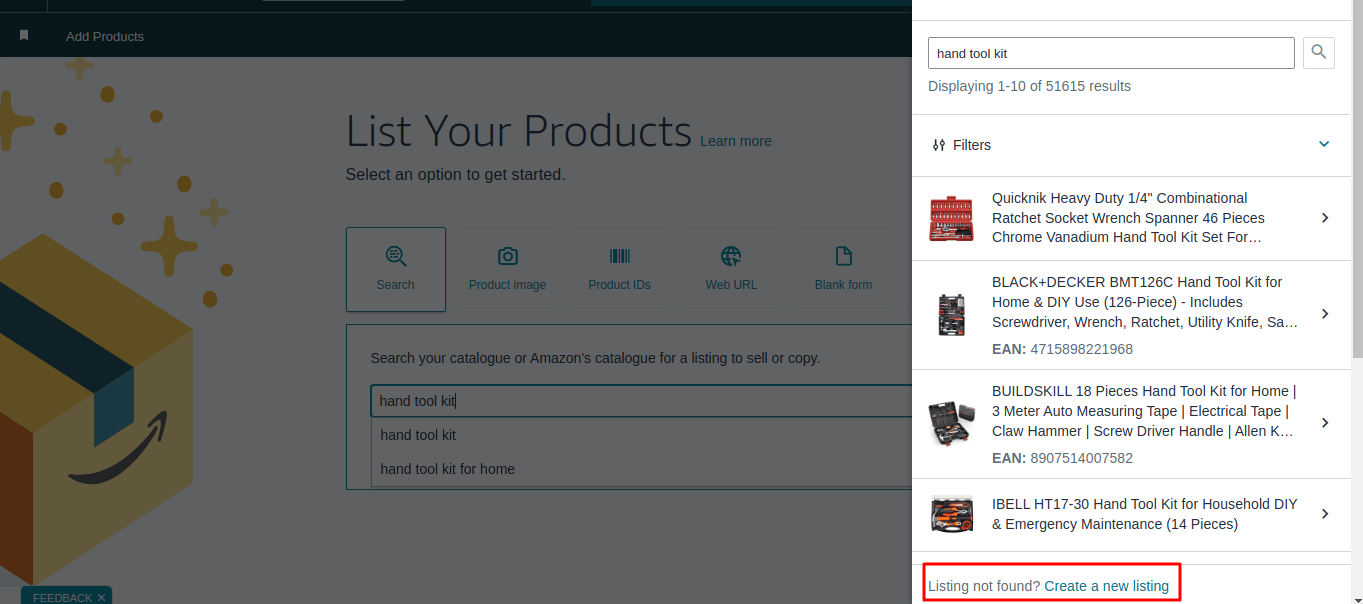Click Create a new listing link
Image resolution: width=1363 pixels, height=604 pixels.
pyautogui.click(x=1106, y=586)
